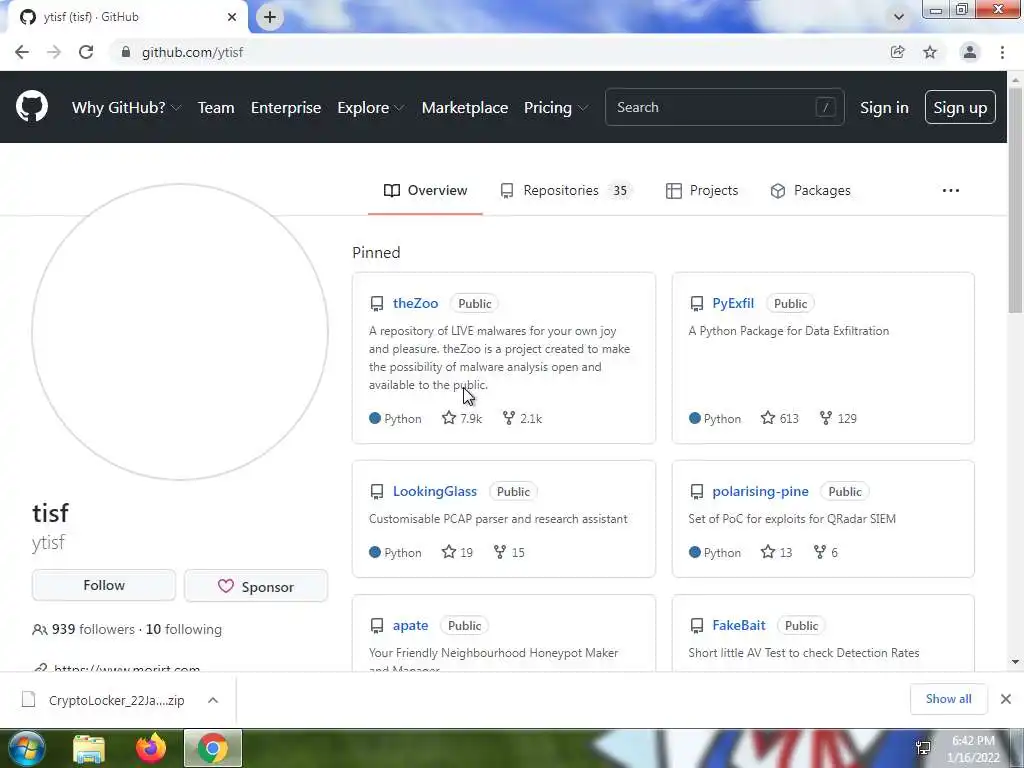This screenshot has width=1024, height=768.
Task: Switch to Packages tab
Action: click(810, 191)
